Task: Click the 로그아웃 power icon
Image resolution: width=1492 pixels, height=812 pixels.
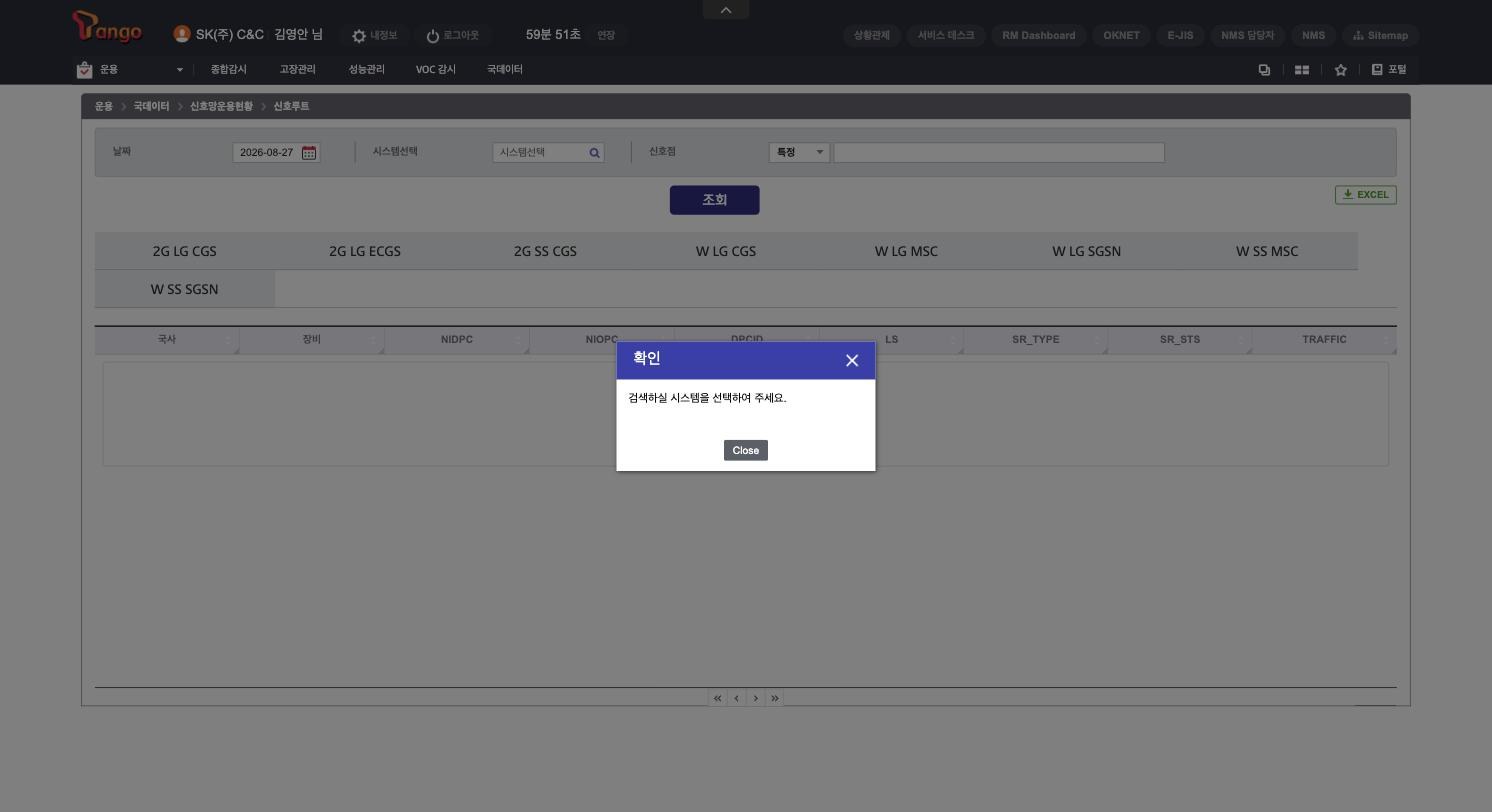Action: [433, 36]
